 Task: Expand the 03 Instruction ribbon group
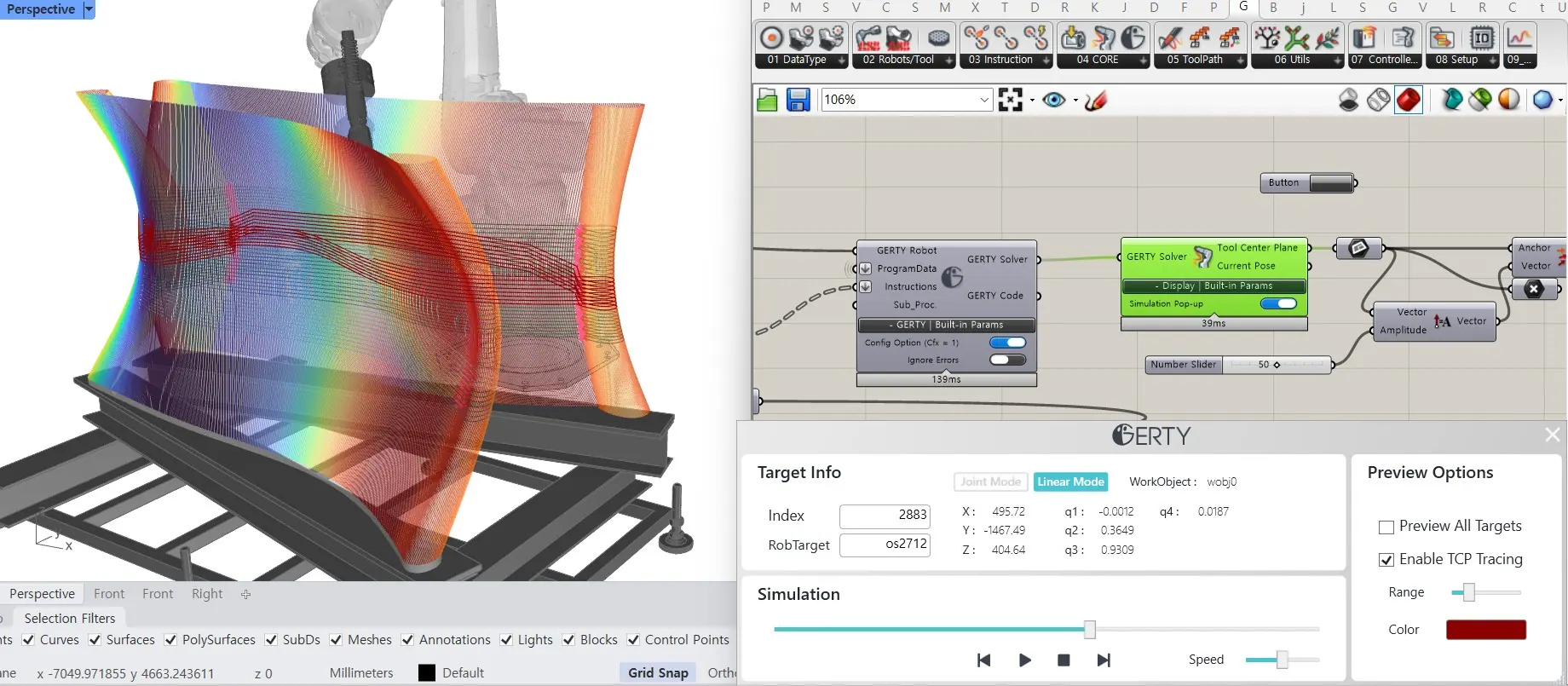pos(1046,61)
